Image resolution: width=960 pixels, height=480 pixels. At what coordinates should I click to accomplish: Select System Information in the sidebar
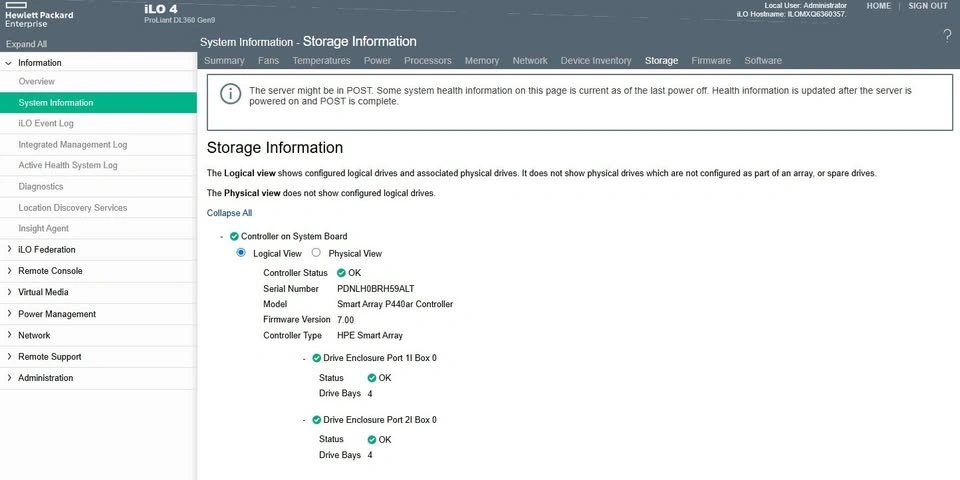pos(98,103)
